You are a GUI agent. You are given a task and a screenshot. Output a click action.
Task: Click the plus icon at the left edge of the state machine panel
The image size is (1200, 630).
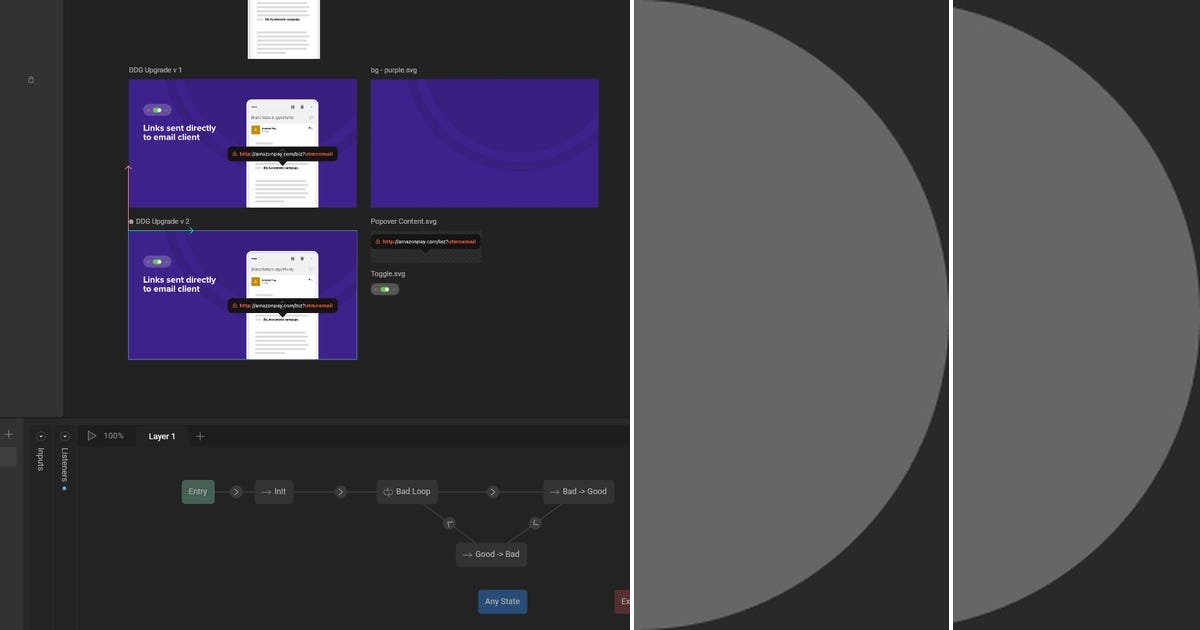click(x=8, y=433)
